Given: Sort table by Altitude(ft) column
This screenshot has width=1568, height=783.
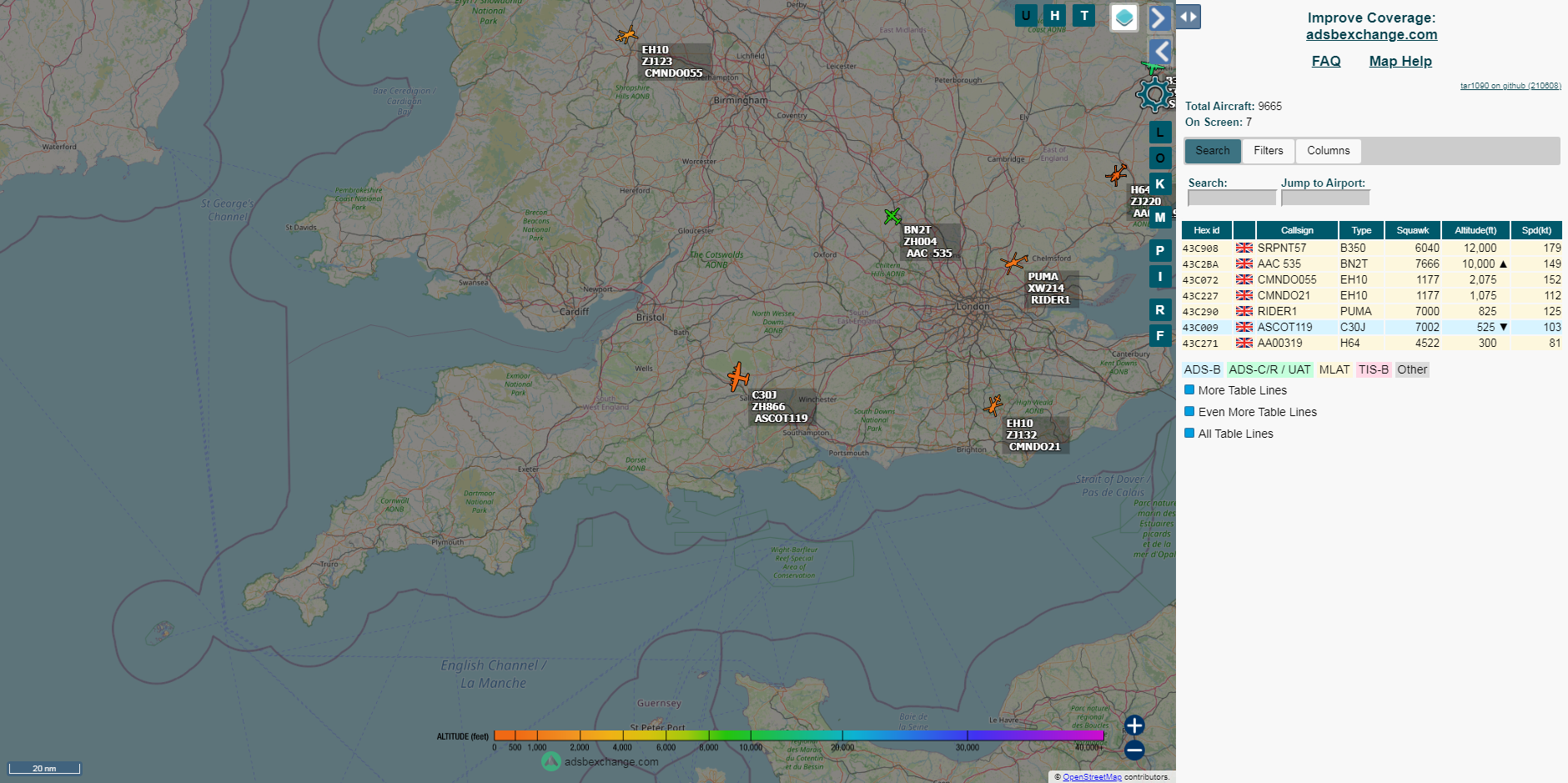Looking at the screenshot, I should [x=1475, y=230].
